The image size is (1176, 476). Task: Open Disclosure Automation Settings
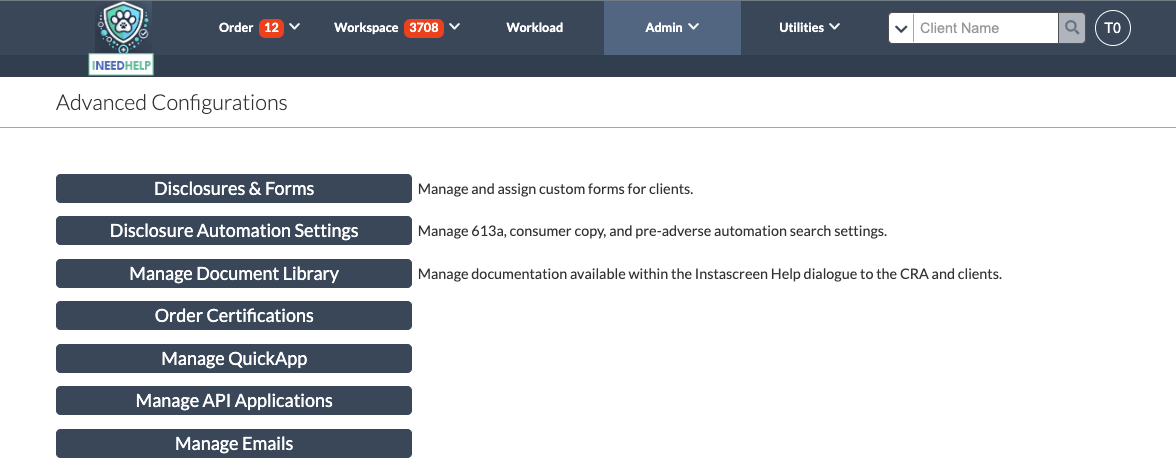234,231
